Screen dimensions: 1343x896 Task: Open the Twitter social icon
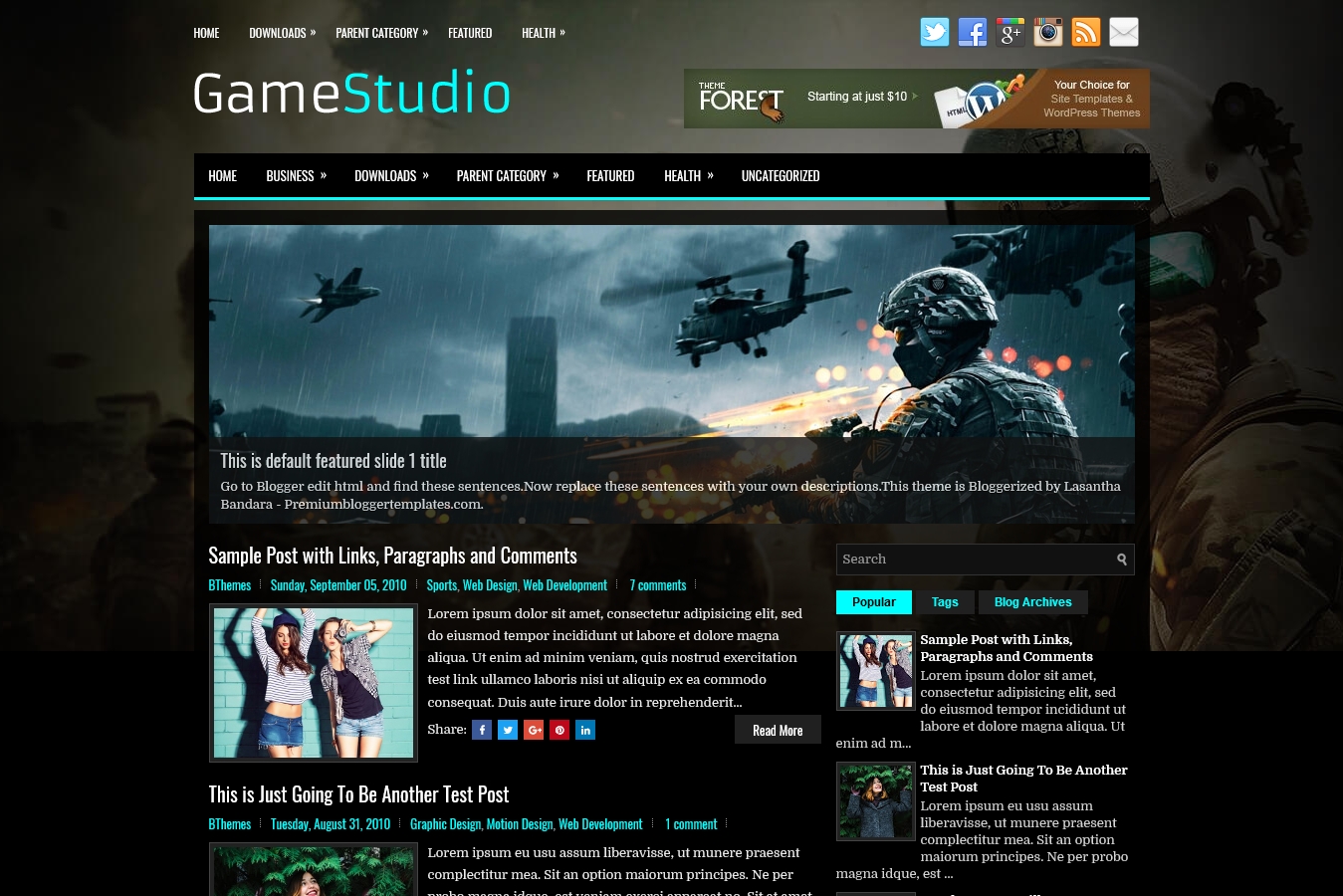pyautogui.click(x=934, y=32)
